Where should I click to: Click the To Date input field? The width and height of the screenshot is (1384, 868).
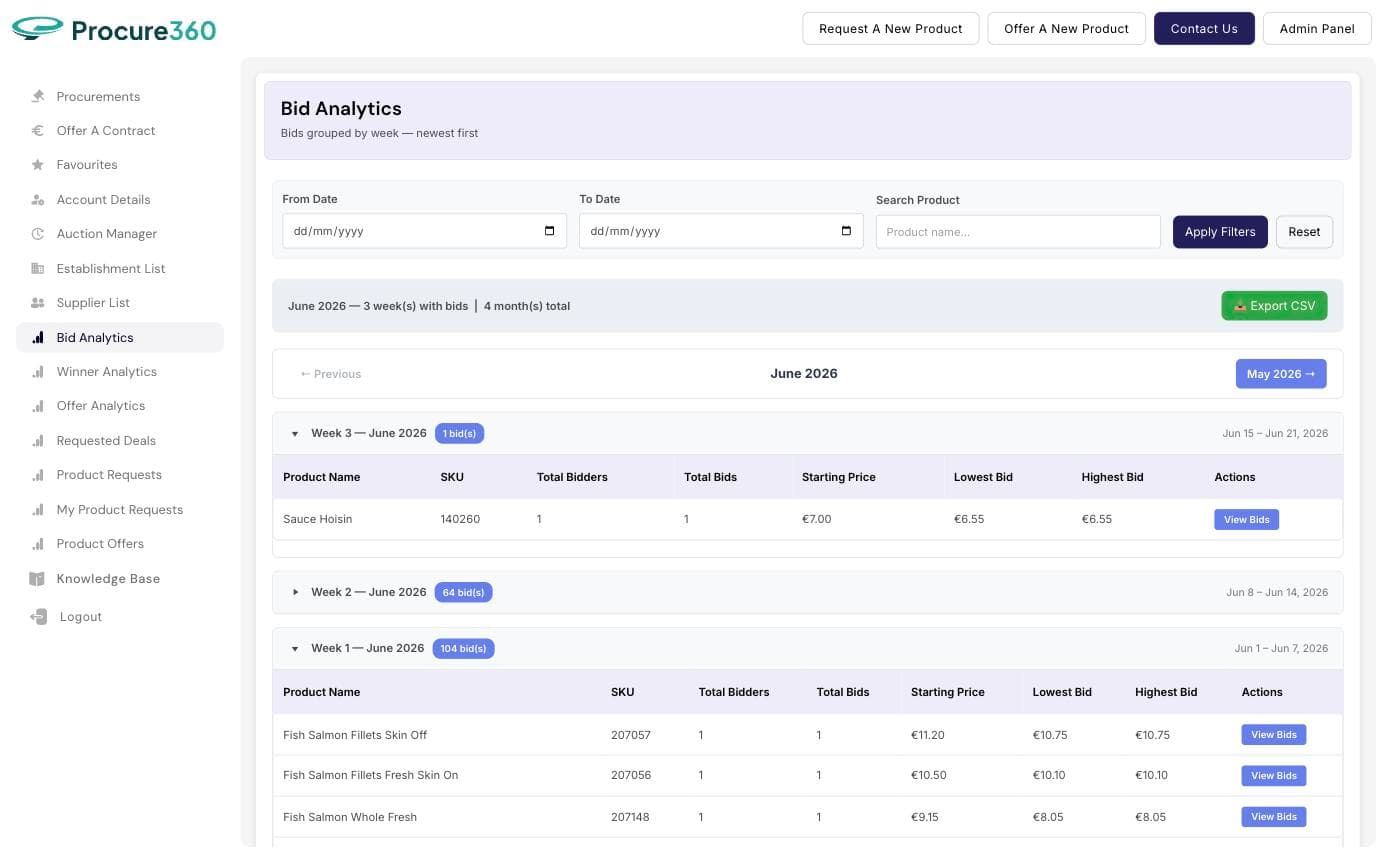[721, 231]
